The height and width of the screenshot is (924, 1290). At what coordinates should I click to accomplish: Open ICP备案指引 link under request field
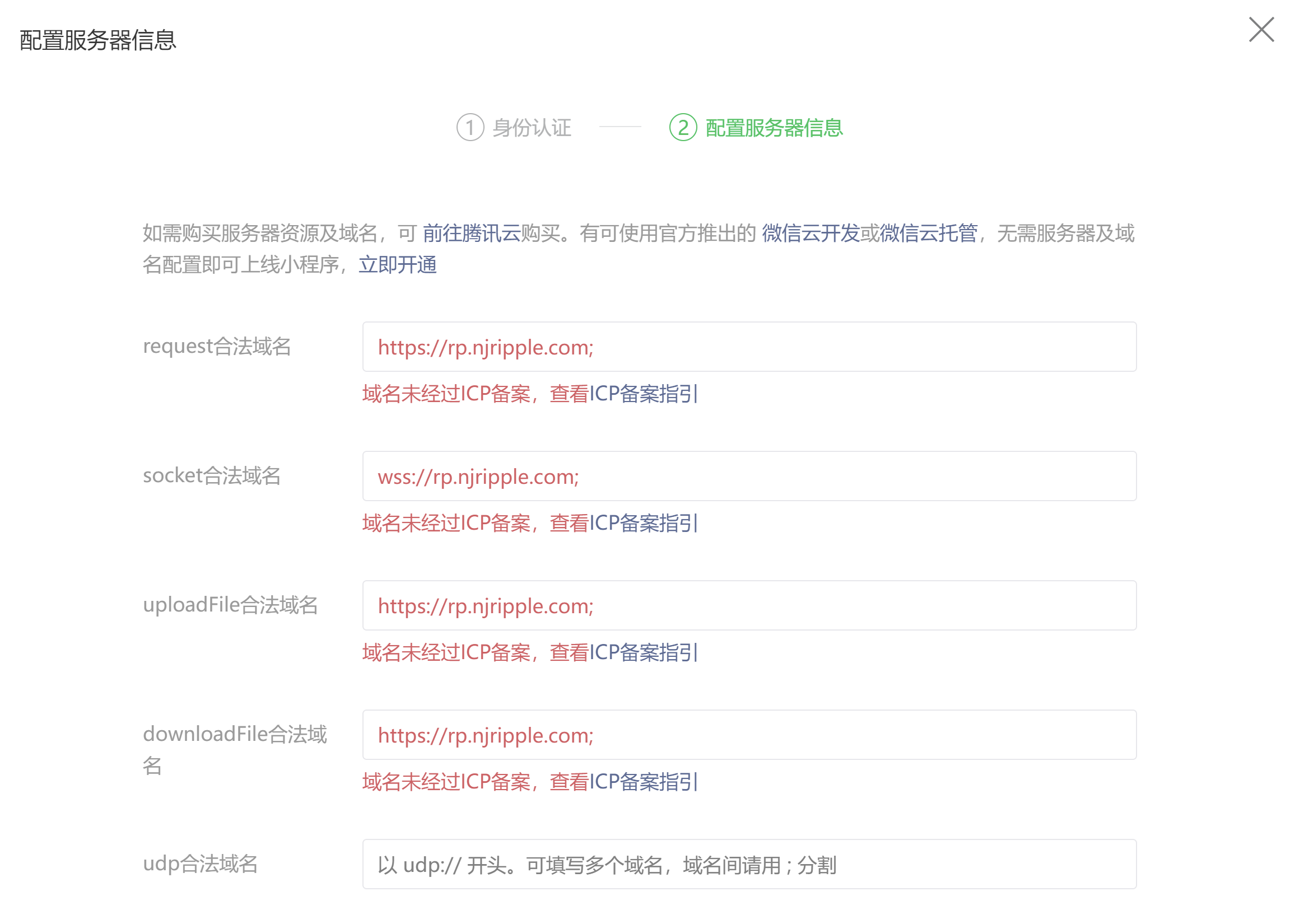point(643,394)
